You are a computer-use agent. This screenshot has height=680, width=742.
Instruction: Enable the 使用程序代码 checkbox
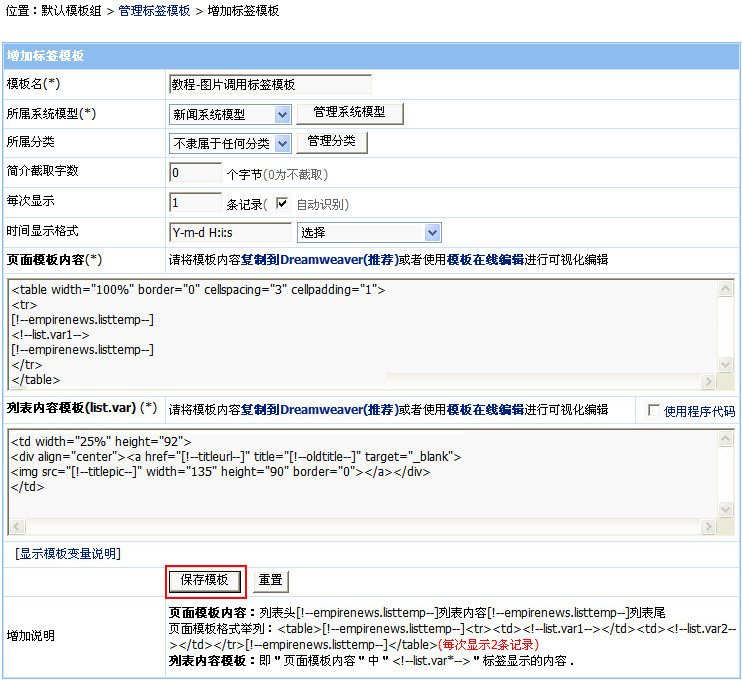654,411
